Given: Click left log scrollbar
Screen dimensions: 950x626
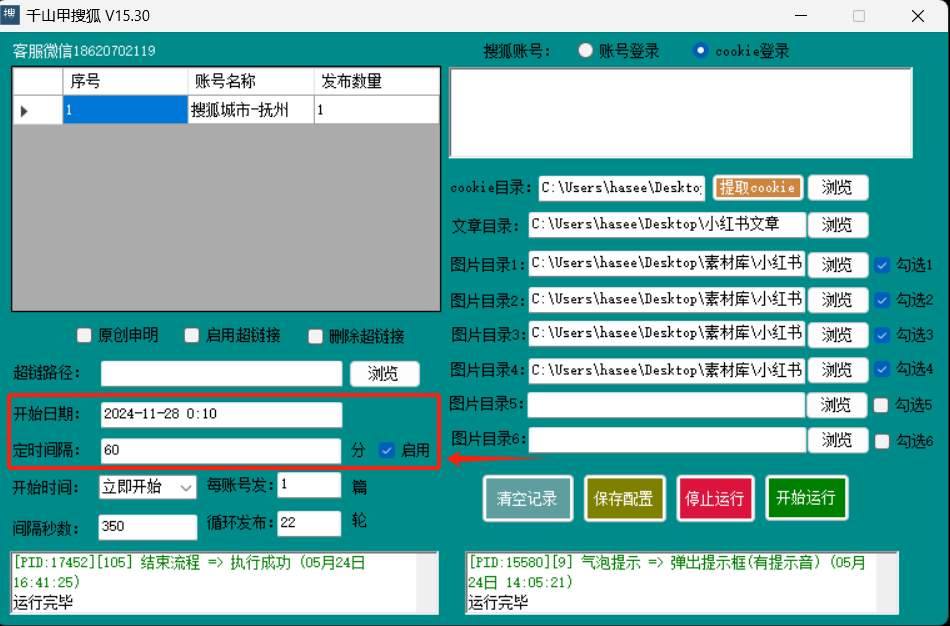Looking at the screenshot, I should click(428, 582).
